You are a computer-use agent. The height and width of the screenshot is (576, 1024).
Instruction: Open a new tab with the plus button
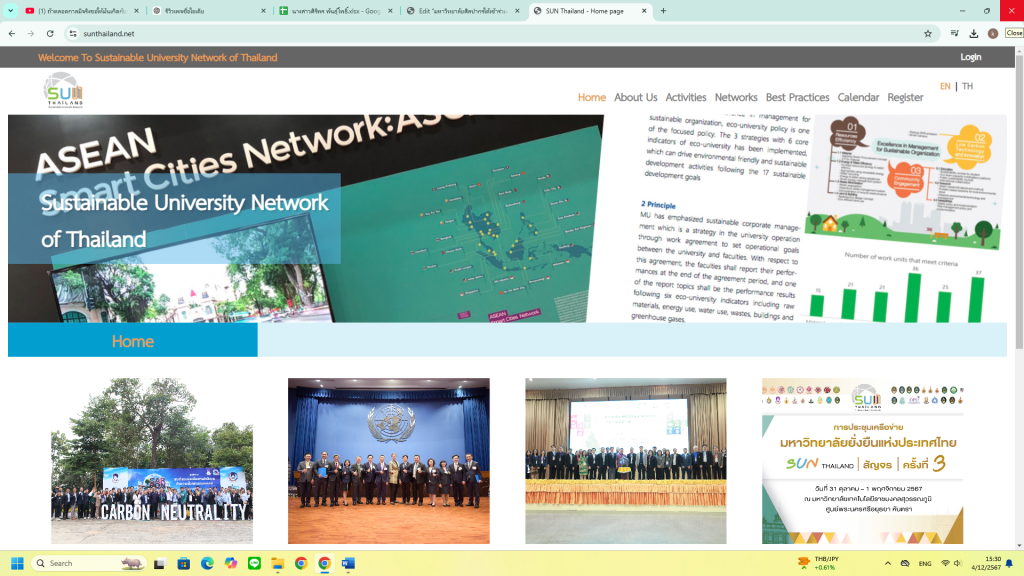(x=664, y=10)
